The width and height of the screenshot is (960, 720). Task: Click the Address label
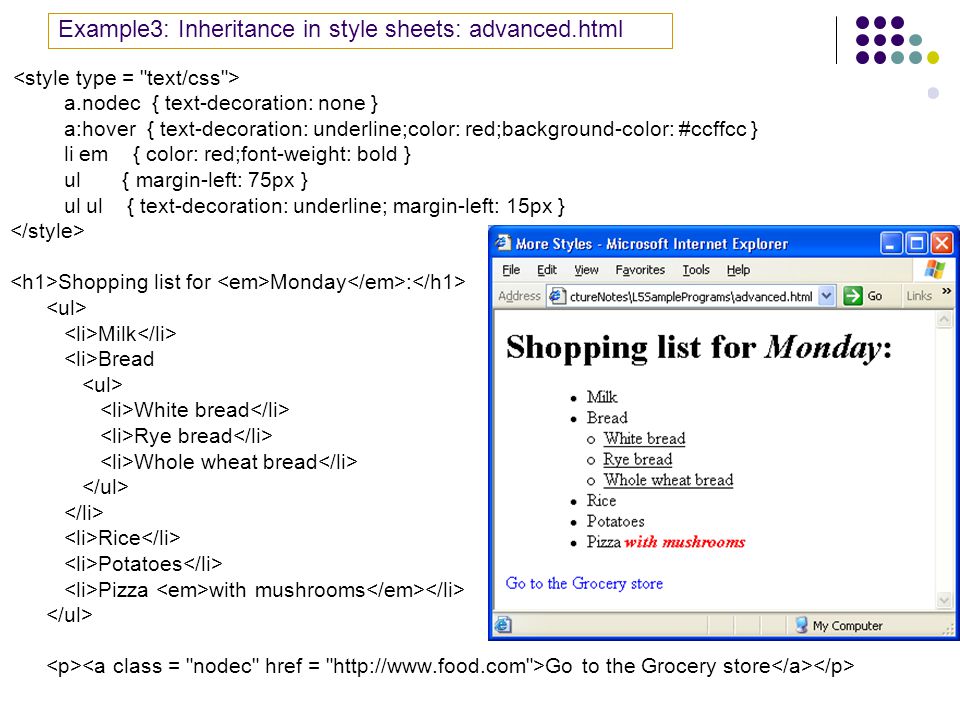(519, 296)
